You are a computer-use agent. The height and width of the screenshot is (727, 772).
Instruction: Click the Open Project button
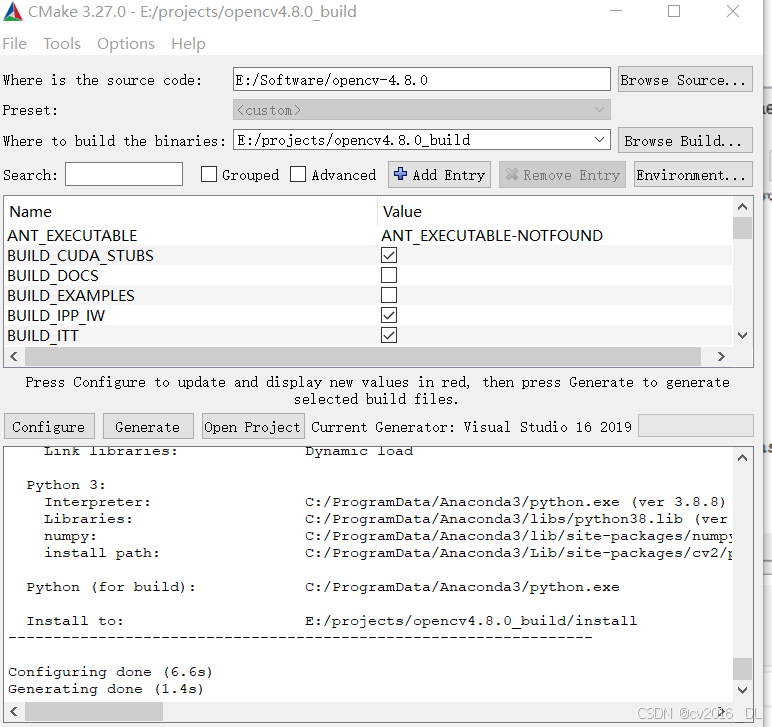[x=253, y=426]
